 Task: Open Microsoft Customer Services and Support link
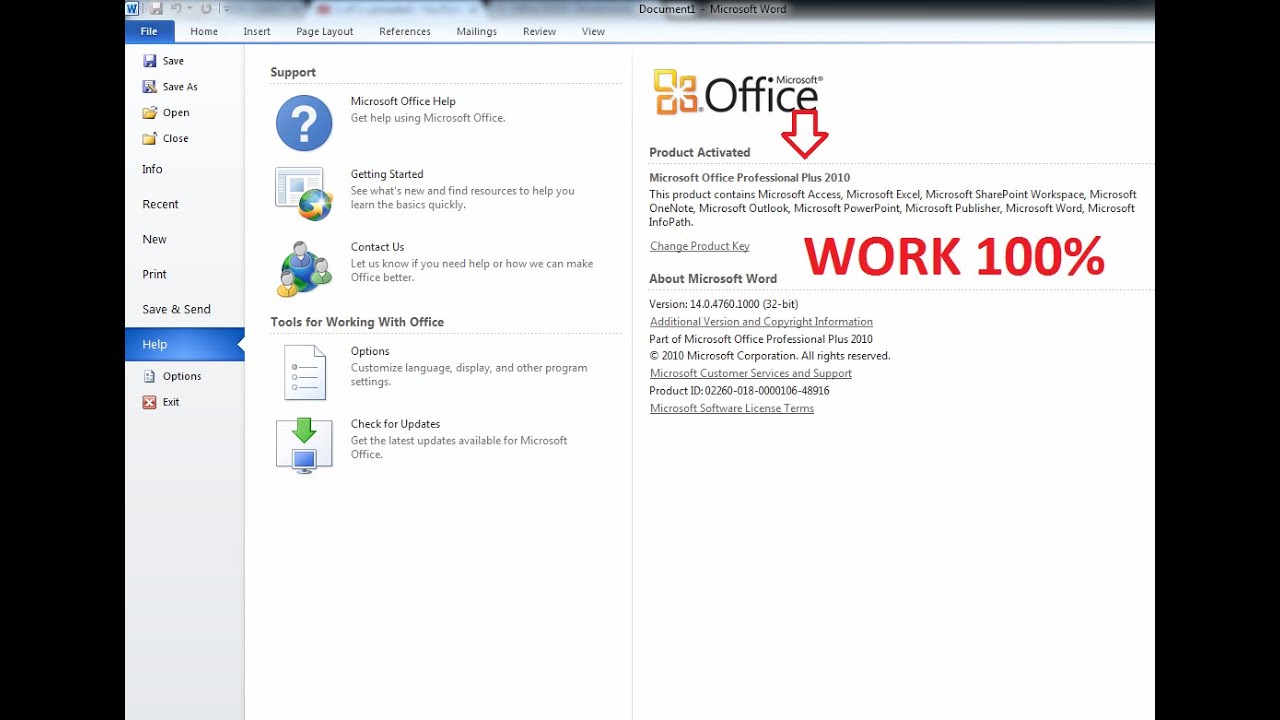751,373
